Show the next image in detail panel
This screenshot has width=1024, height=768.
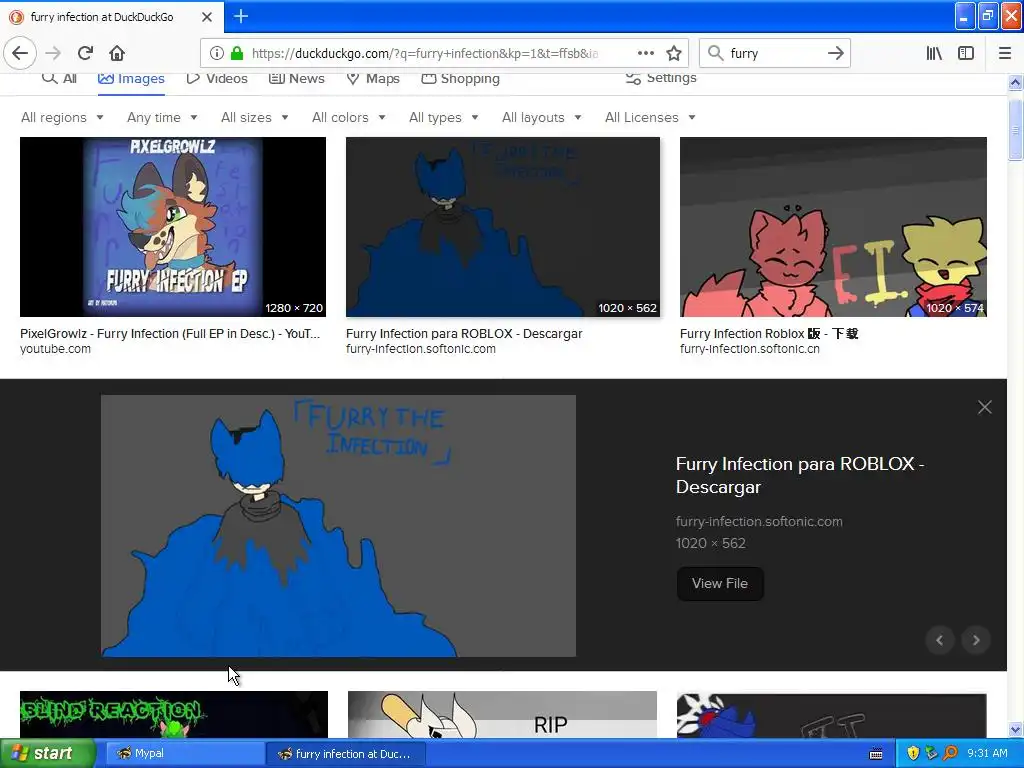(976, 640)
